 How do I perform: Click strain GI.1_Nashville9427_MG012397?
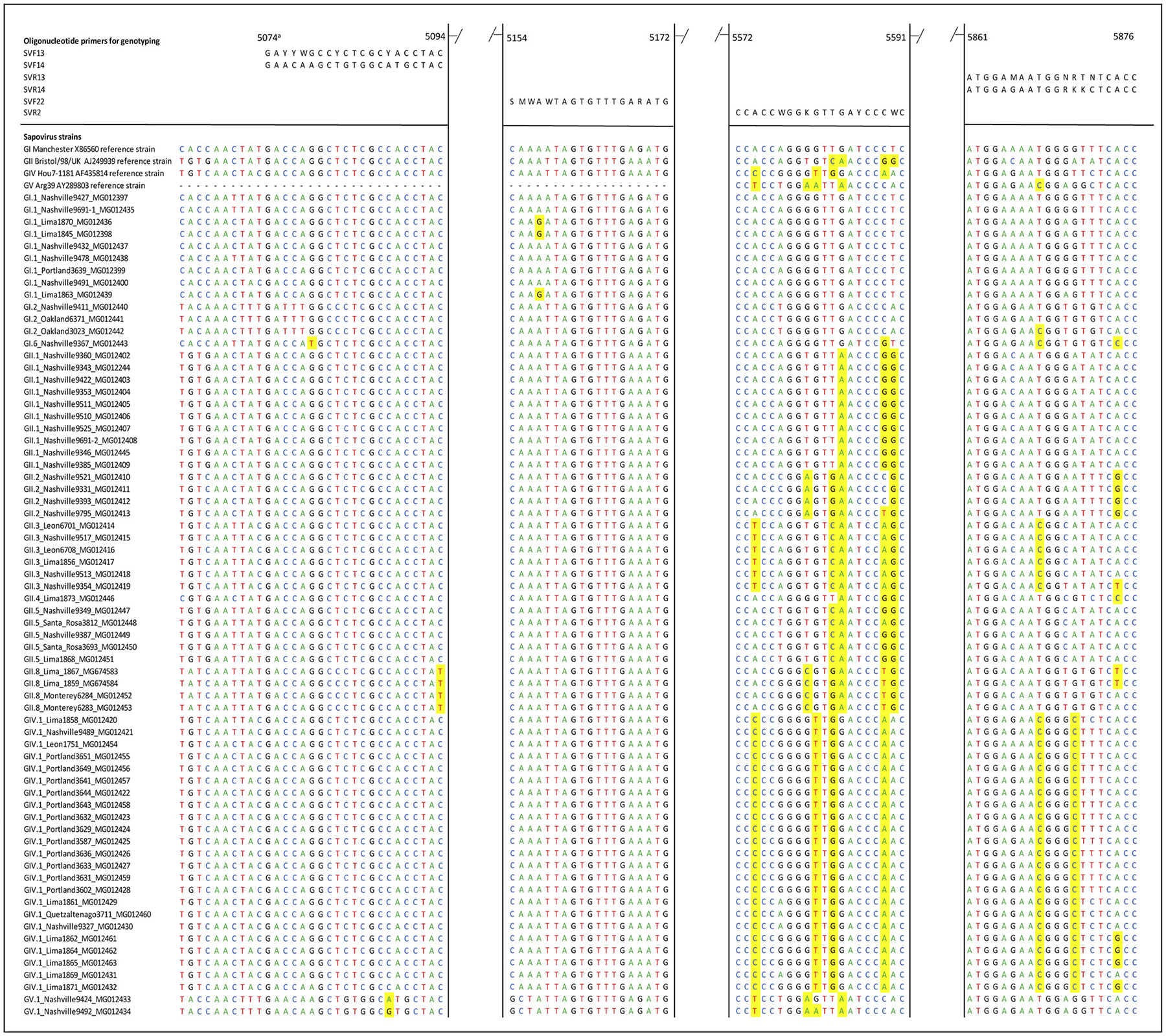pos(76,198)
